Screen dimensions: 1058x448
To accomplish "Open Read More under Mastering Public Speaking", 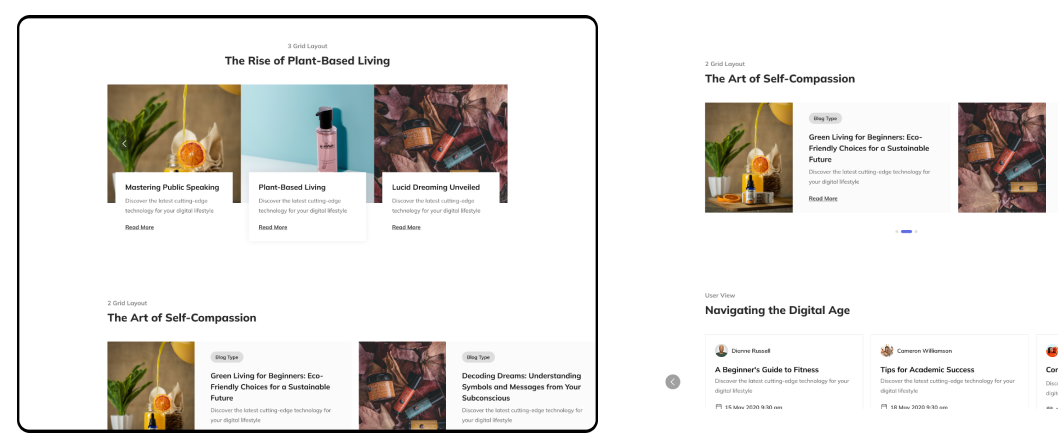I will coord(140,227).
